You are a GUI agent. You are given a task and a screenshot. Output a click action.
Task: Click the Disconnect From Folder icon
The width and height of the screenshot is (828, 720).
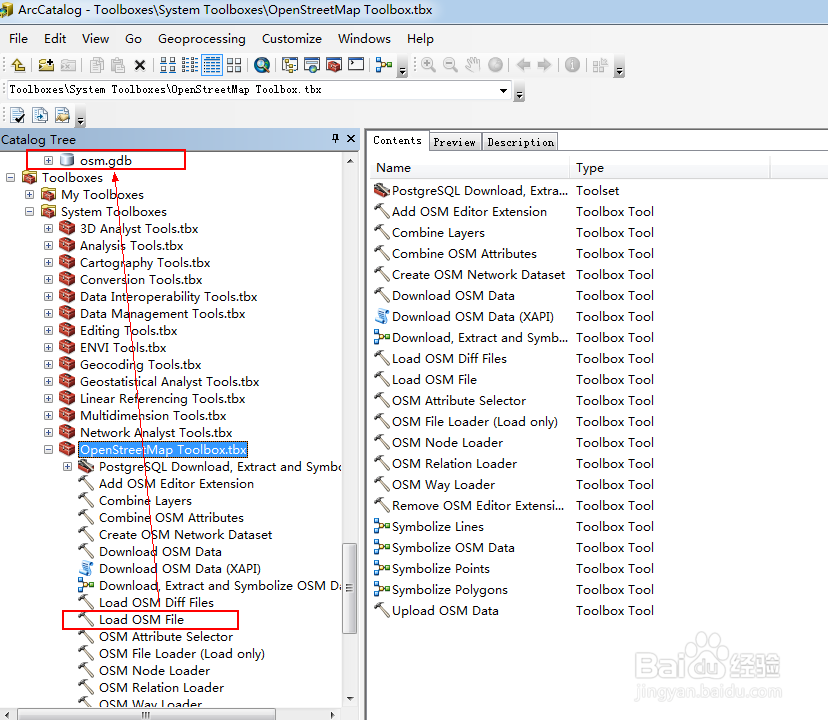68,65
